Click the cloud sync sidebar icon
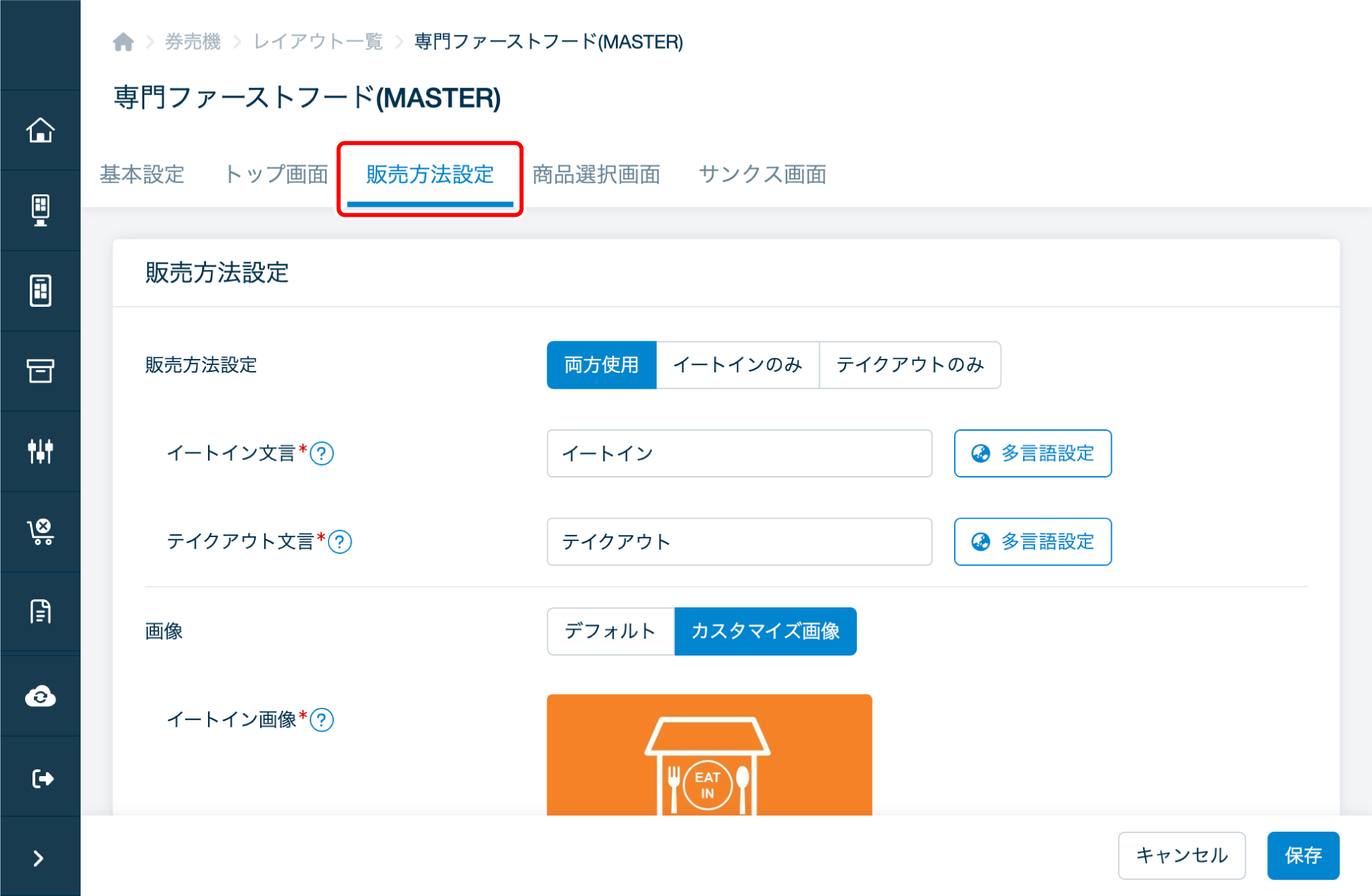Screen dimensions: 1372x896 tap(41, 696)
